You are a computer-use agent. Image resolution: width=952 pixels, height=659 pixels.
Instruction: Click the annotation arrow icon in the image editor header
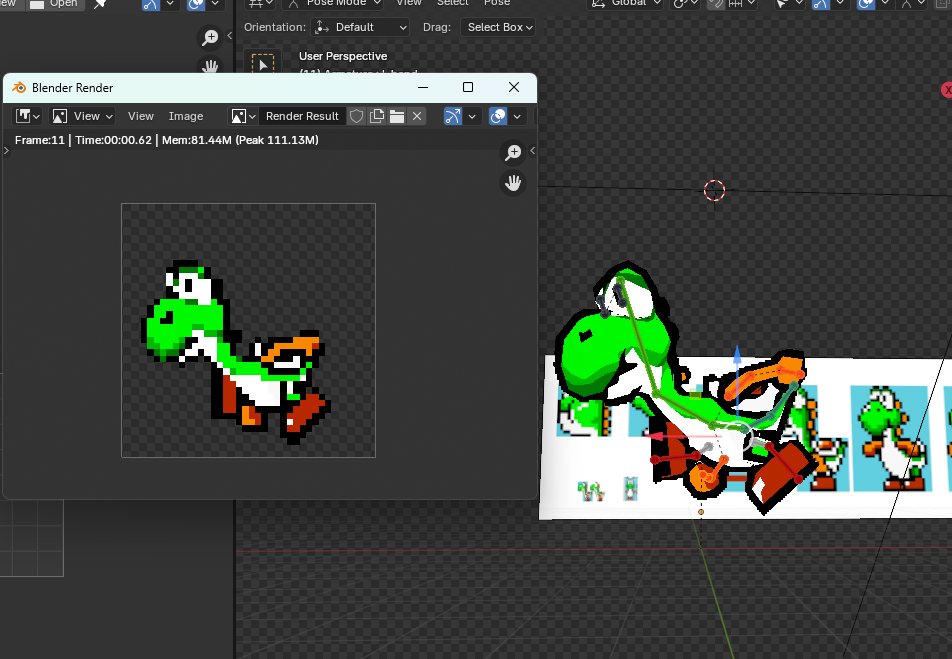coord(452,115)
